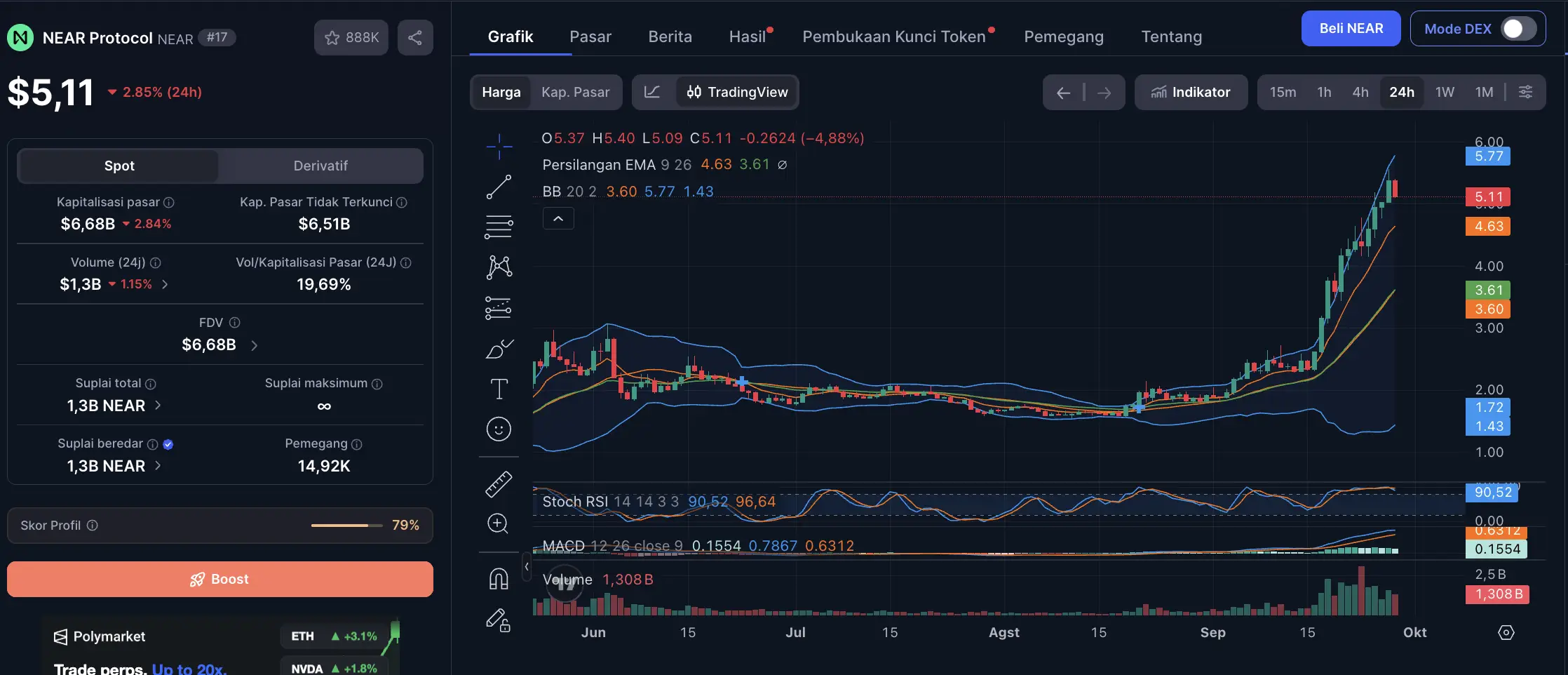
Task: Set timeframe to 1M
Action: pyautogui.click(x=1484, y=92)
